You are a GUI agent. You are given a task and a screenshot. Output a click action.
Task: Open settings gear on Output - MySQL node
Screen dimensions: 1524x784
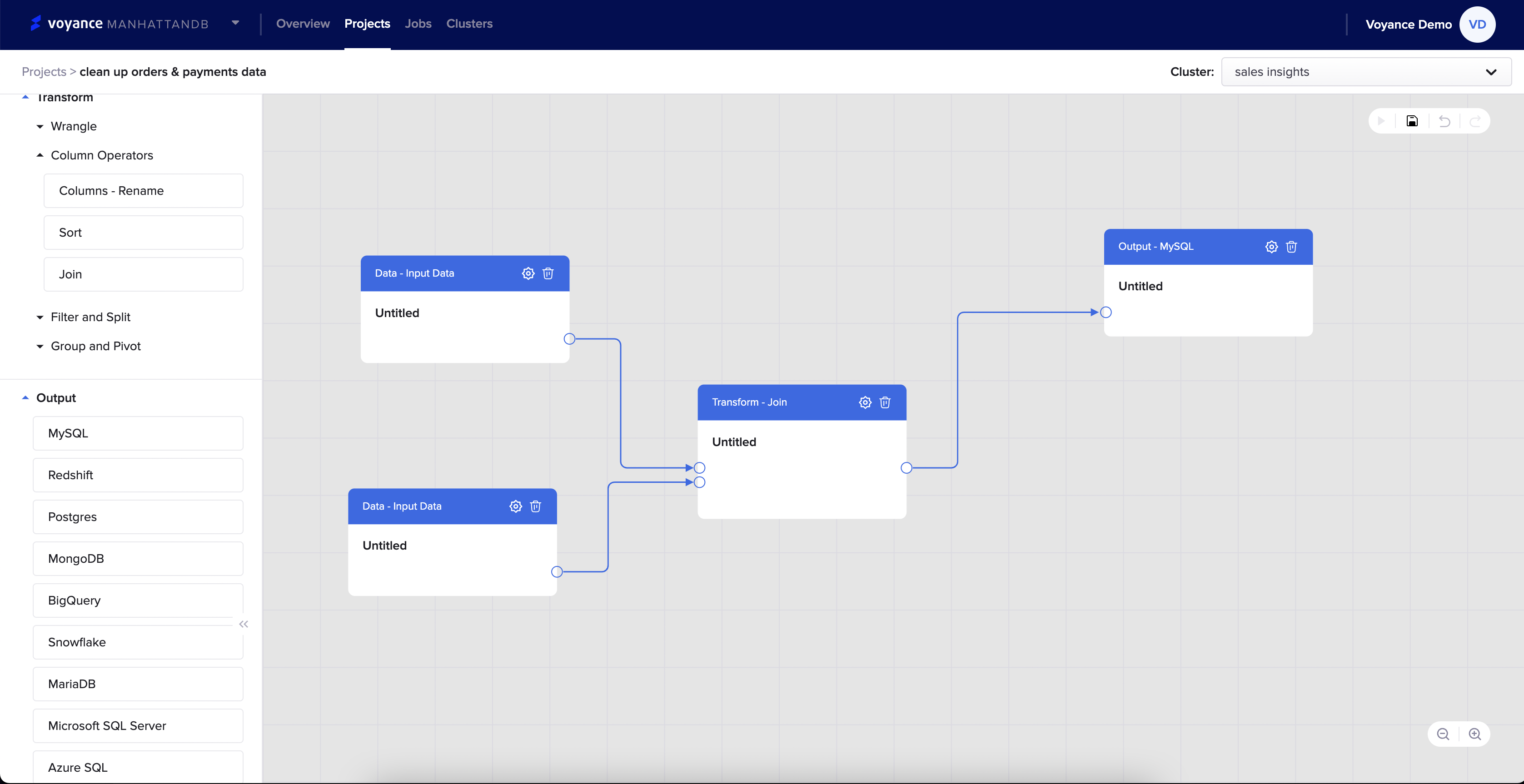click(1271, 247)
